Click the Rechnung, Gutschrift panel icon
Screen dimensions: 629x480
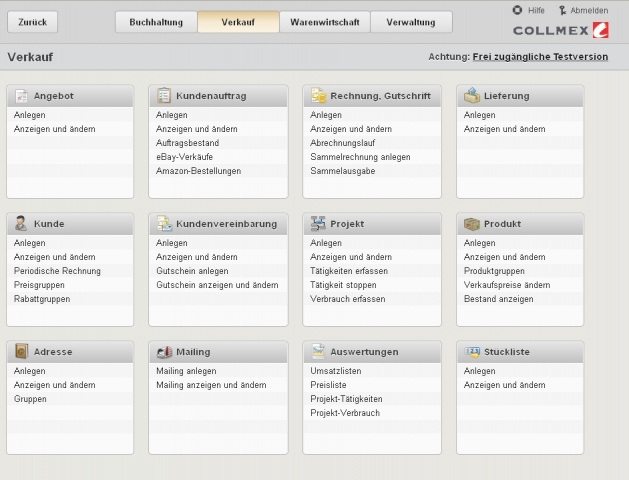click(x=318, y=96)
